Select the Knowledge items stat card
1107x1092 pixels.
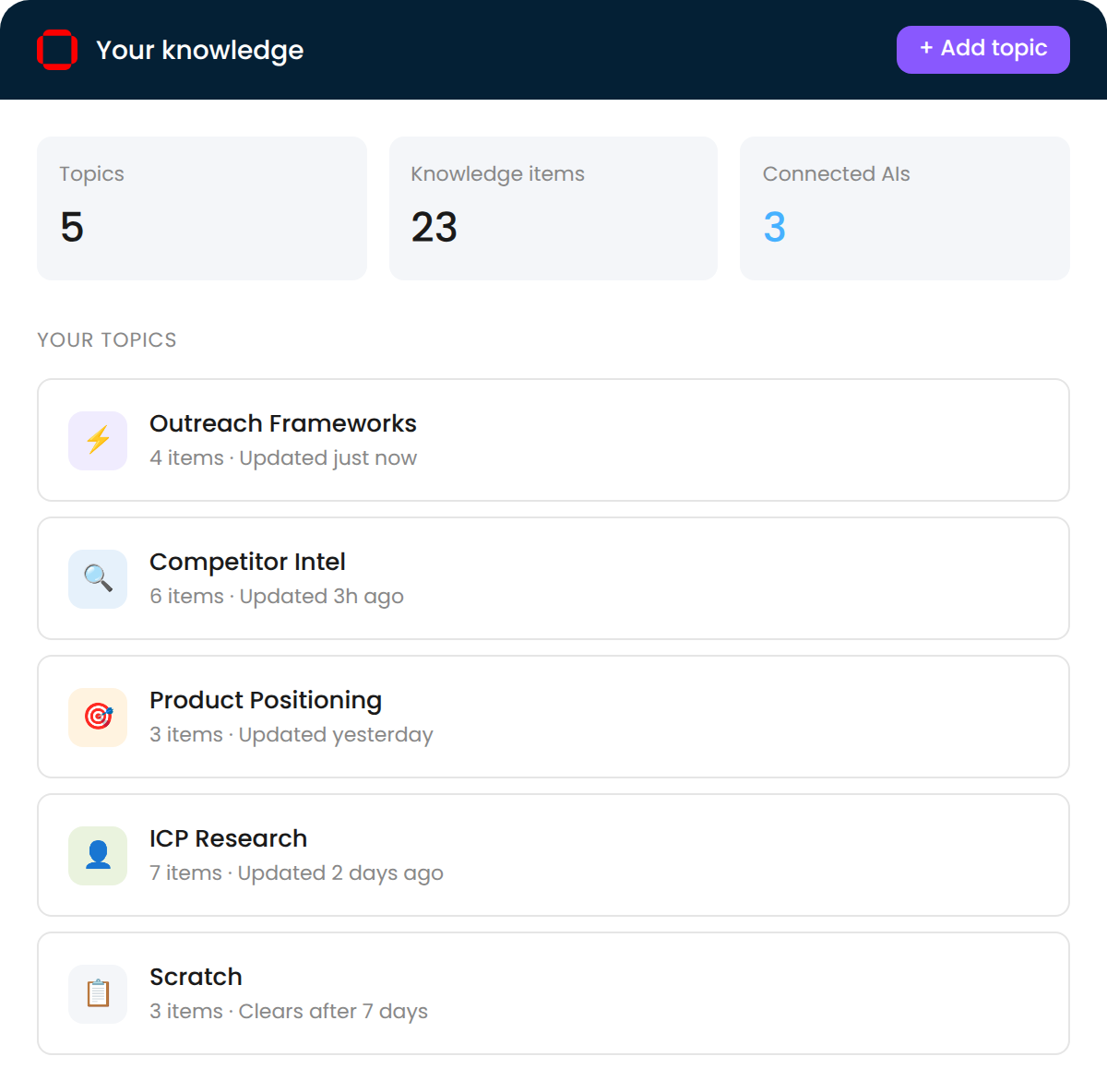[553, 208]
